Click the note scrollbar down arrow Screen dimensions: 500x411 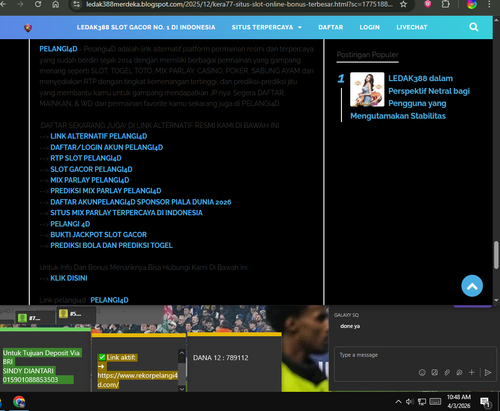point(182,388)
